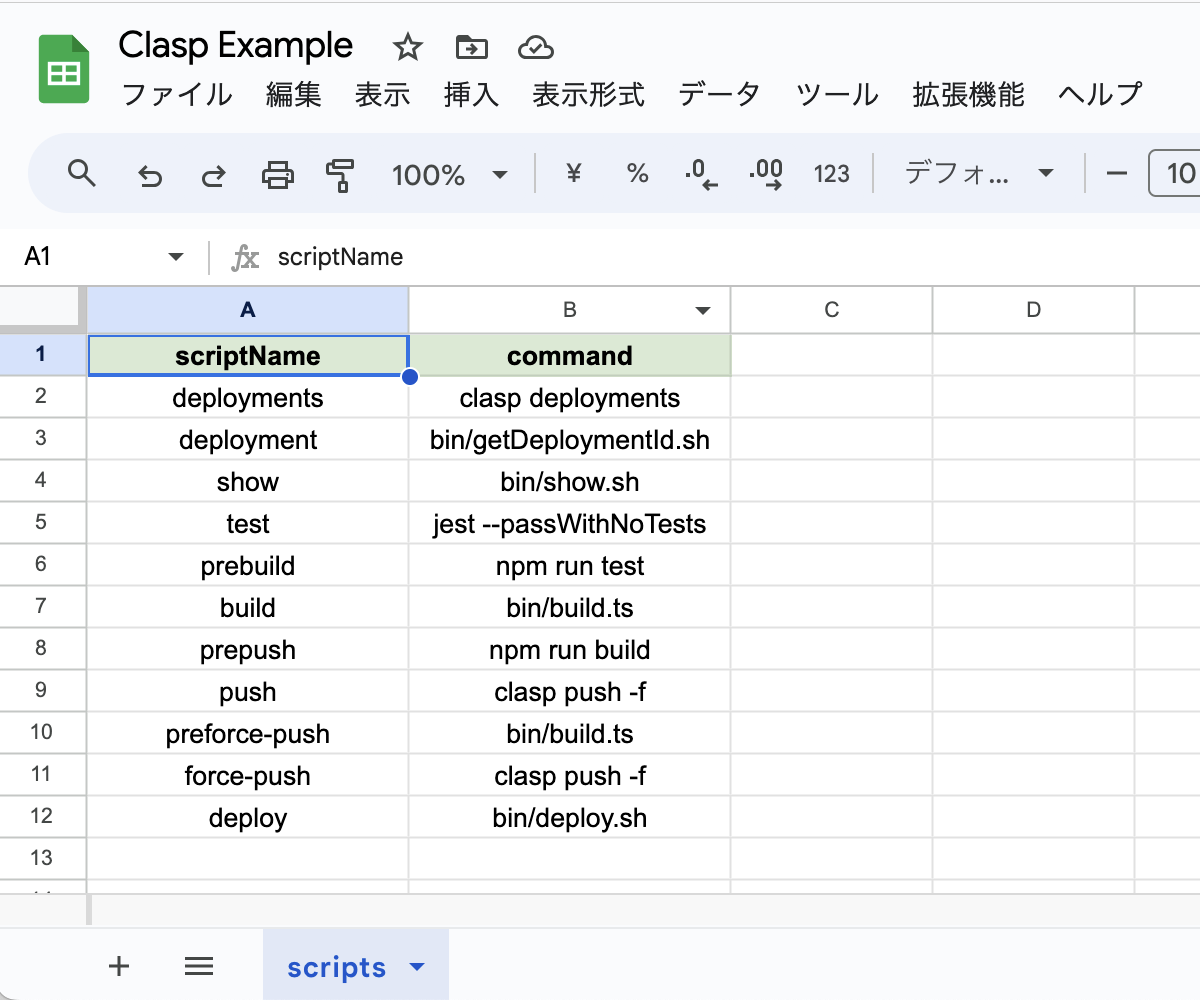Click the search menus magnifier icon
This screenshot has width=1200, height=1000.
tap(82, 173)
